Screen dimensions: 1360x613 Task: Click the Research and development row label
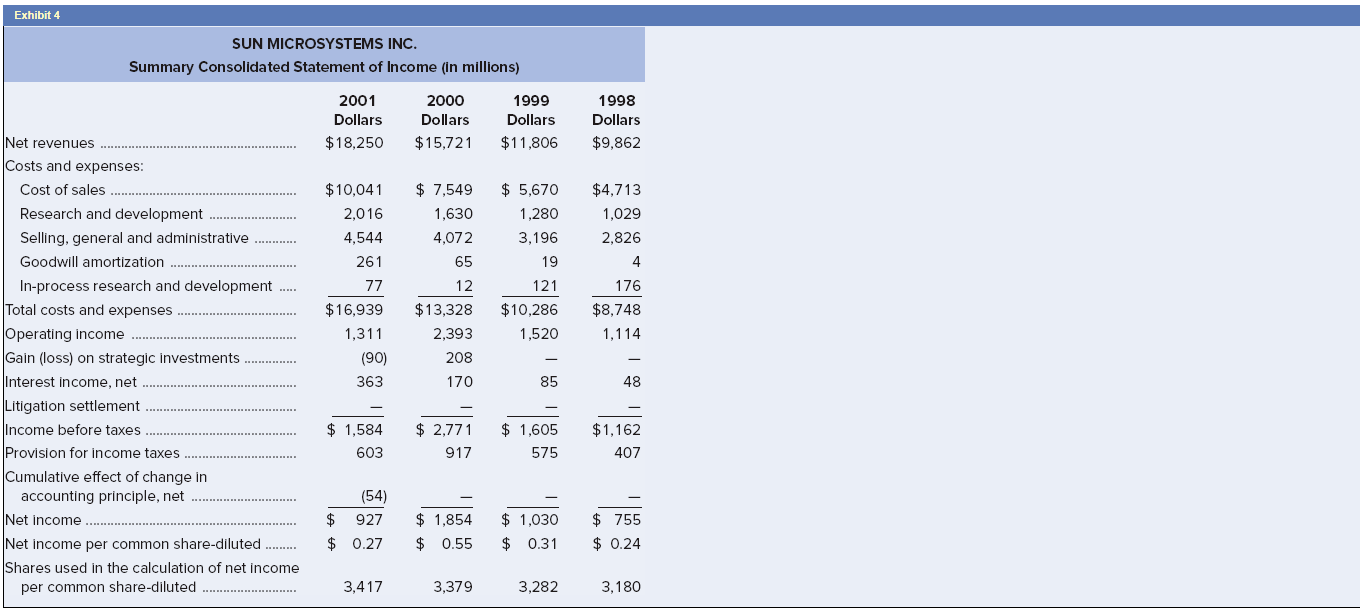[x=111, y=214]
